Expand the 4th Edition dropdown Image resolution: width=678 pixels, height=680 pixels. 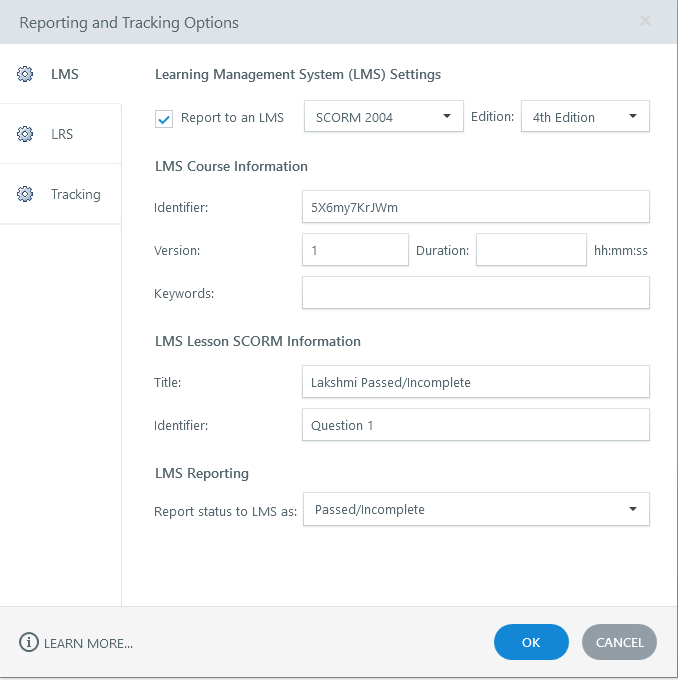pos(585,117)
